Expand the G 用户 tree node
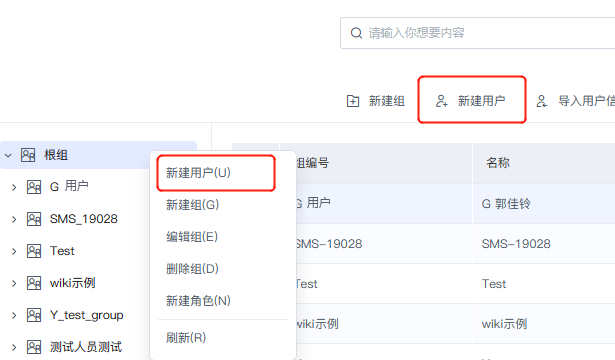 14,187
